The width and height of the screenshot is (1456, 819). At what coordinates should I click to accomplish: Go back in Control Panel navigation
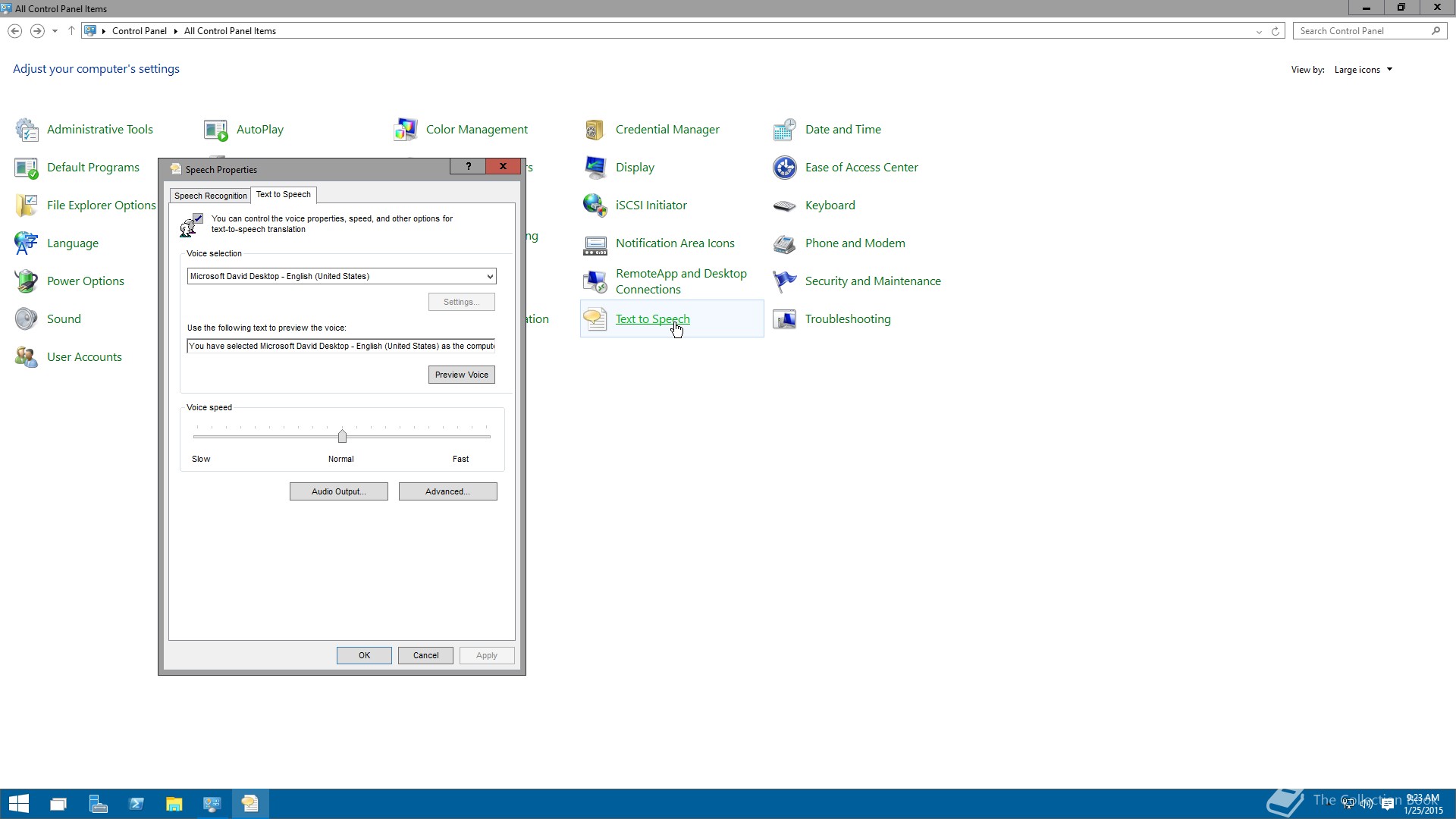pos(14,31)
